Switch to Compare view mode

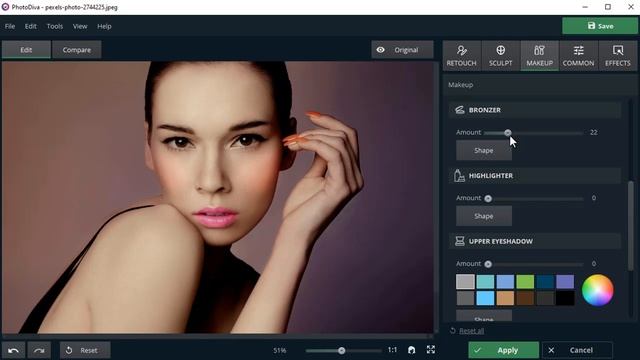77,50
